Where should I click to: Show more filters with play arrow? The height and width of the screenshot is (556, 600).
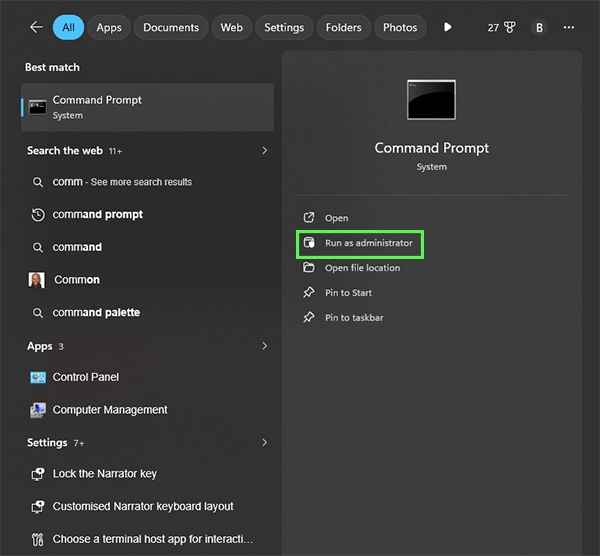tap(448, 27)
